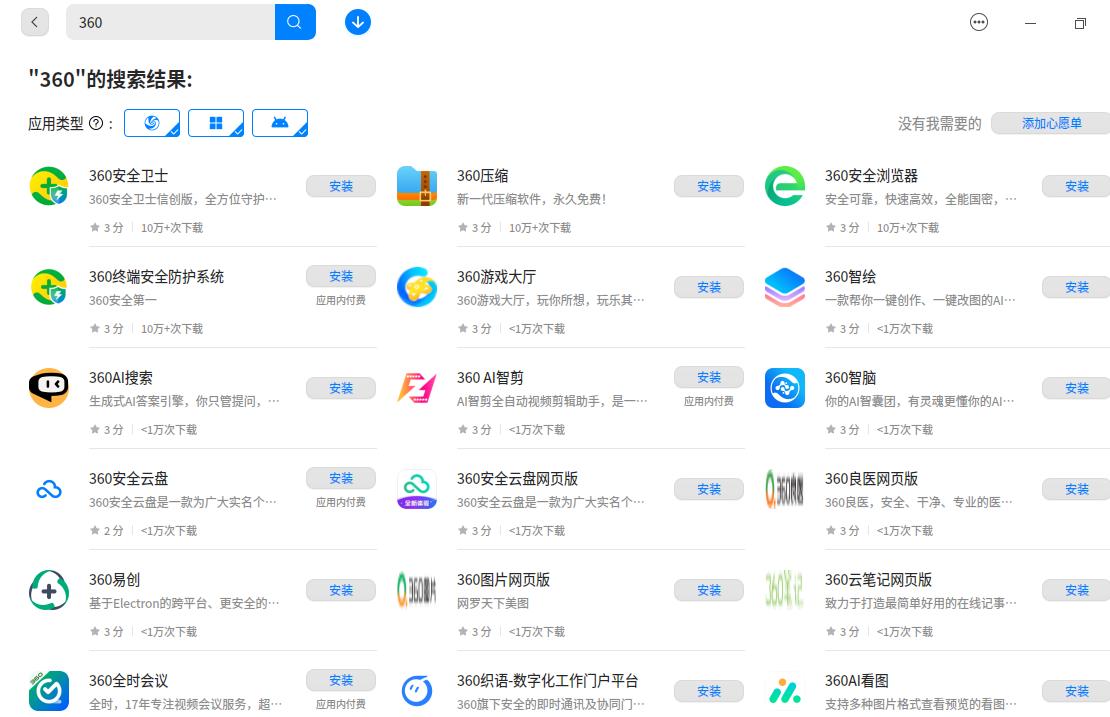Open the 360良医网页版 app icon
1110x717 pixels.
(x=785, y=489)
